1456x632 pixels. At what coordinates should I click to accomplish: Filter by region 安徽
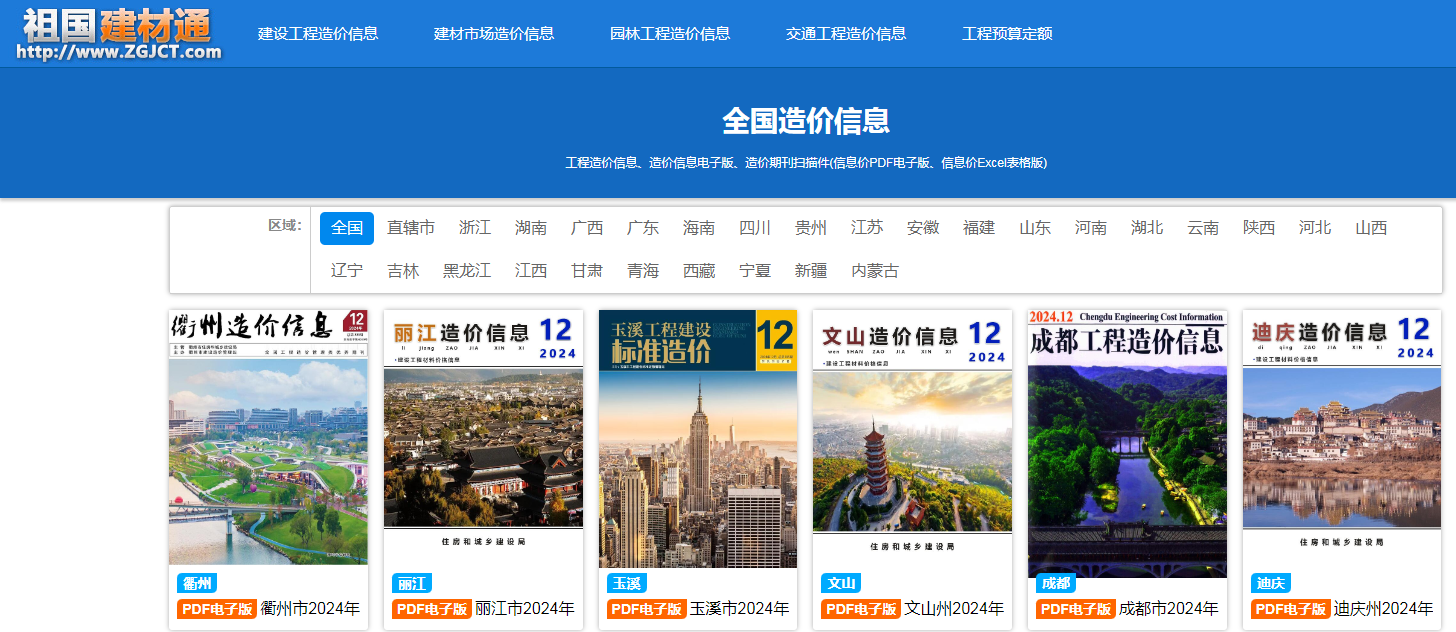[923, 228]
